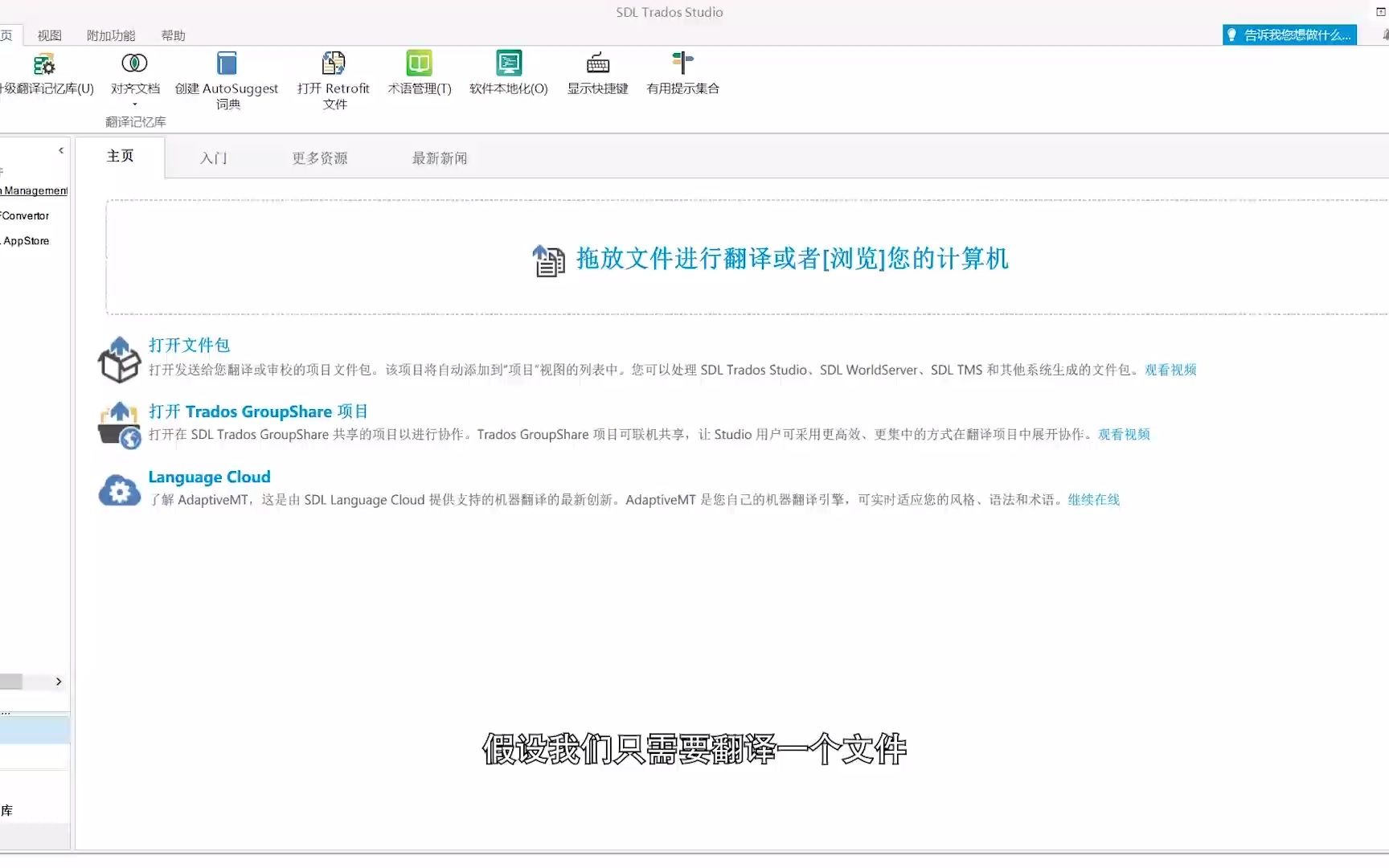Viewport: 1389px width, 868px height.
Task: Click the lightbulb Tell Me box
Action: click(1289, 35)
